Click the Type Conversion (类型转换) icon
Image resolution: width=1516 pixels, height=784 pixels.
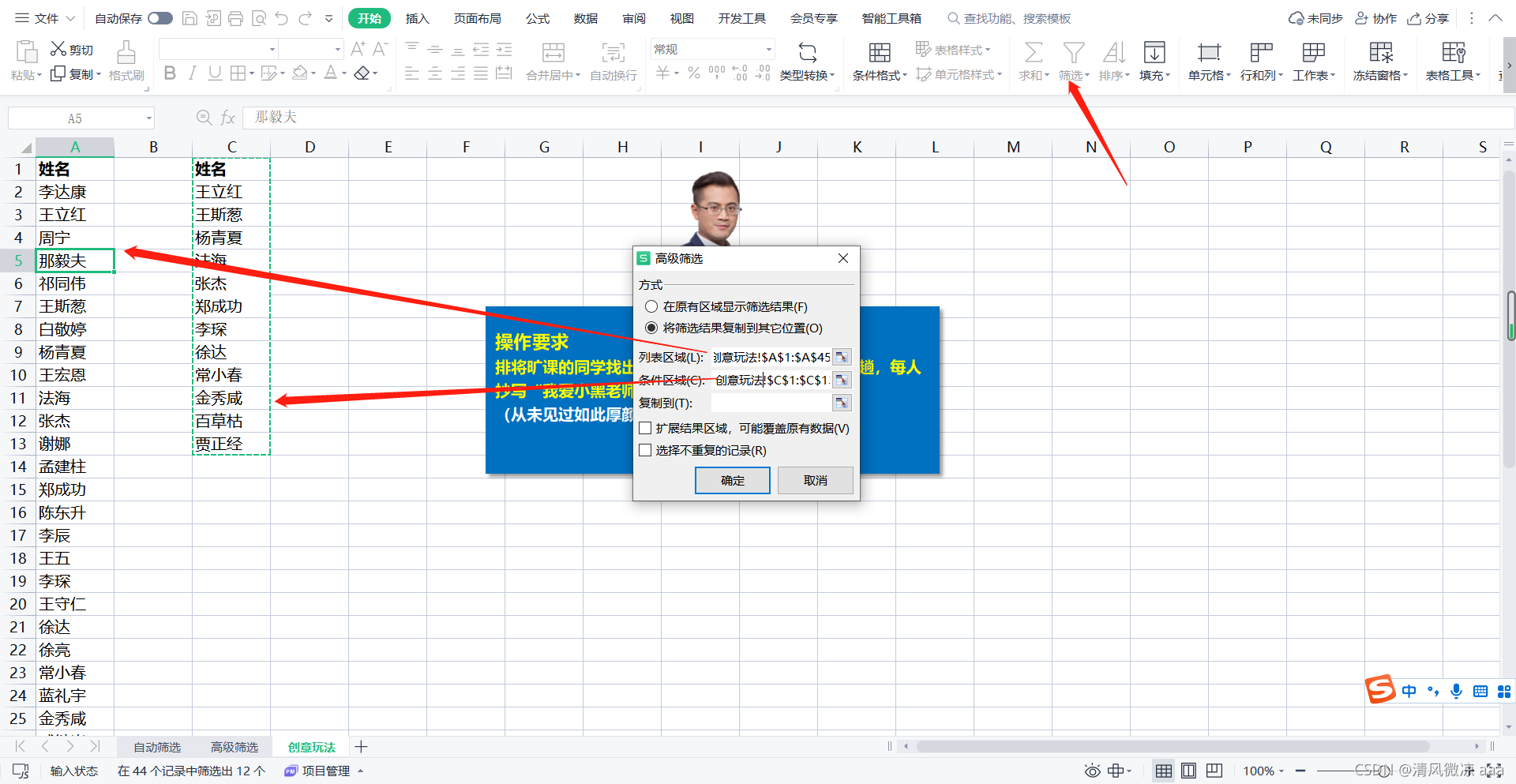coord(807,52)
